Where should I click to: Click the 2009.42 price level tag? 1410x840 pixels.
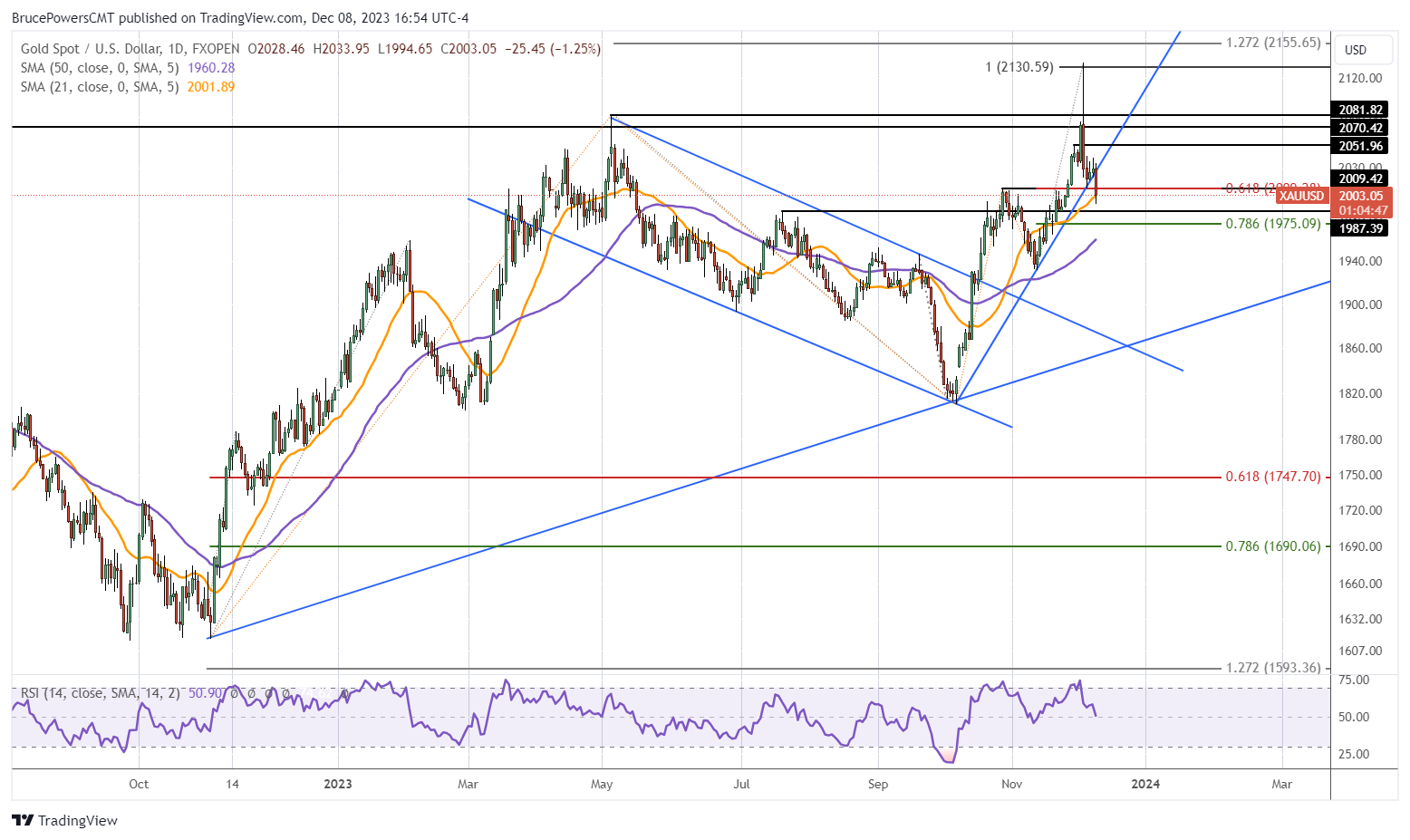coord(1360,179)
